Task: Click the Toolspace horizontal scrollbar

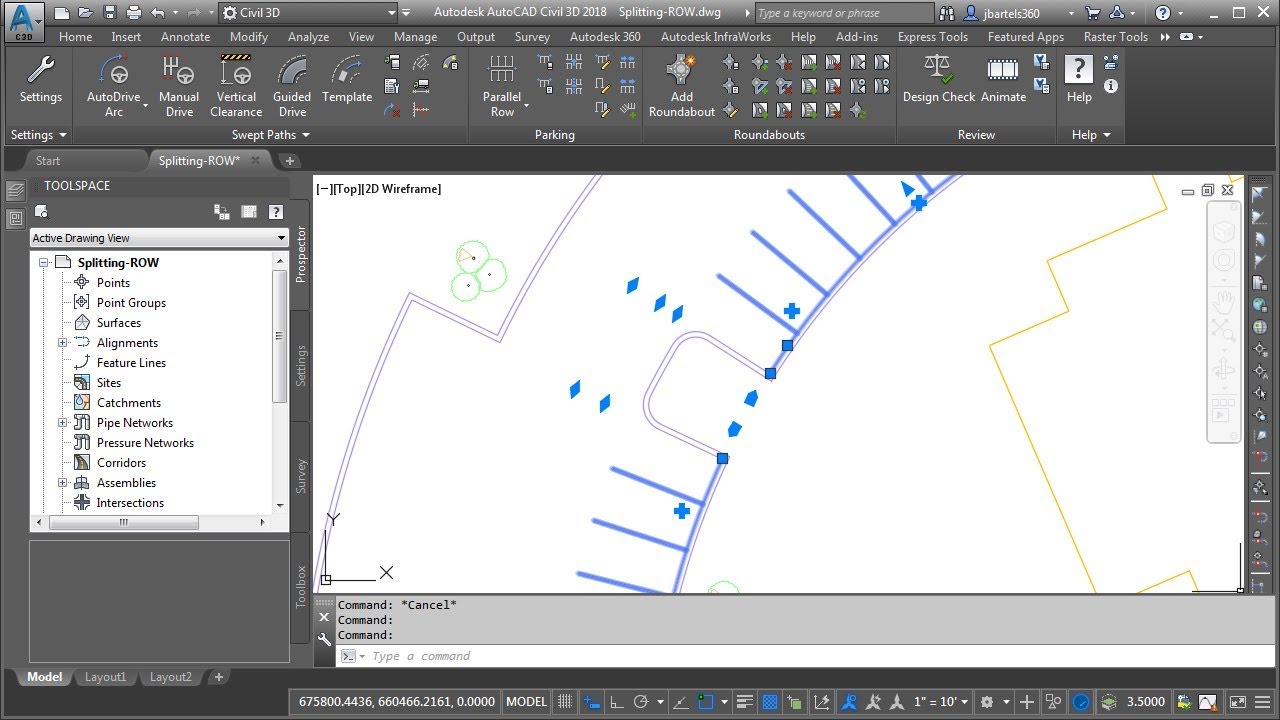Action: point(124,522)
